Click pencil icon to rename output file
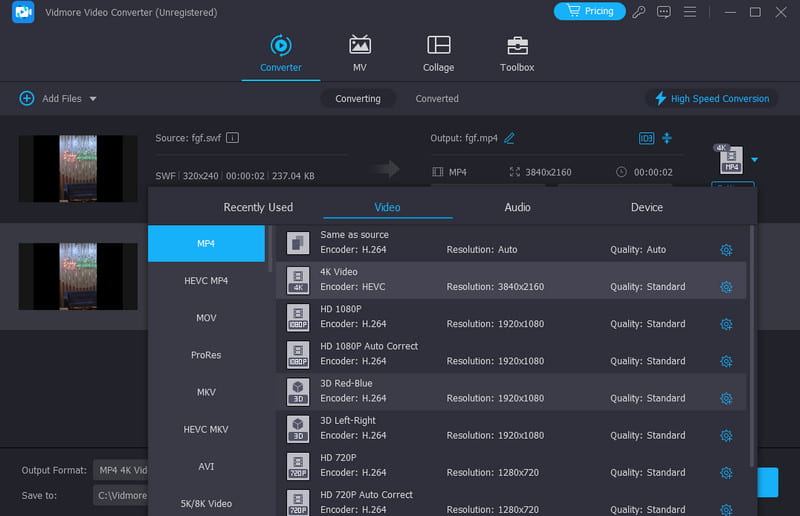 coord(510,138)
